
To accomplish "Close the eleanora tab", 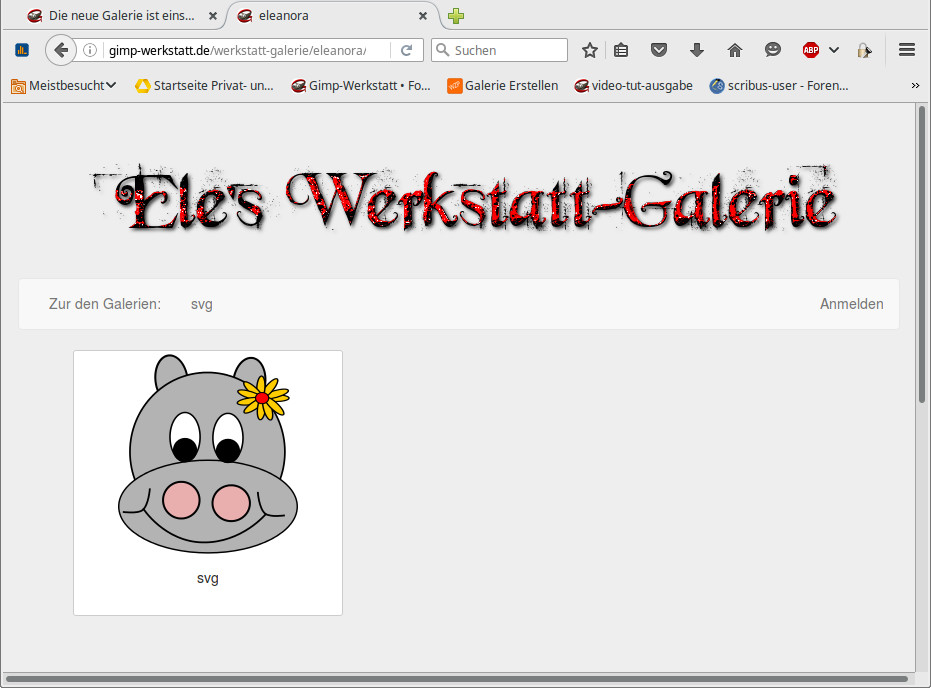I will [423, 16].
